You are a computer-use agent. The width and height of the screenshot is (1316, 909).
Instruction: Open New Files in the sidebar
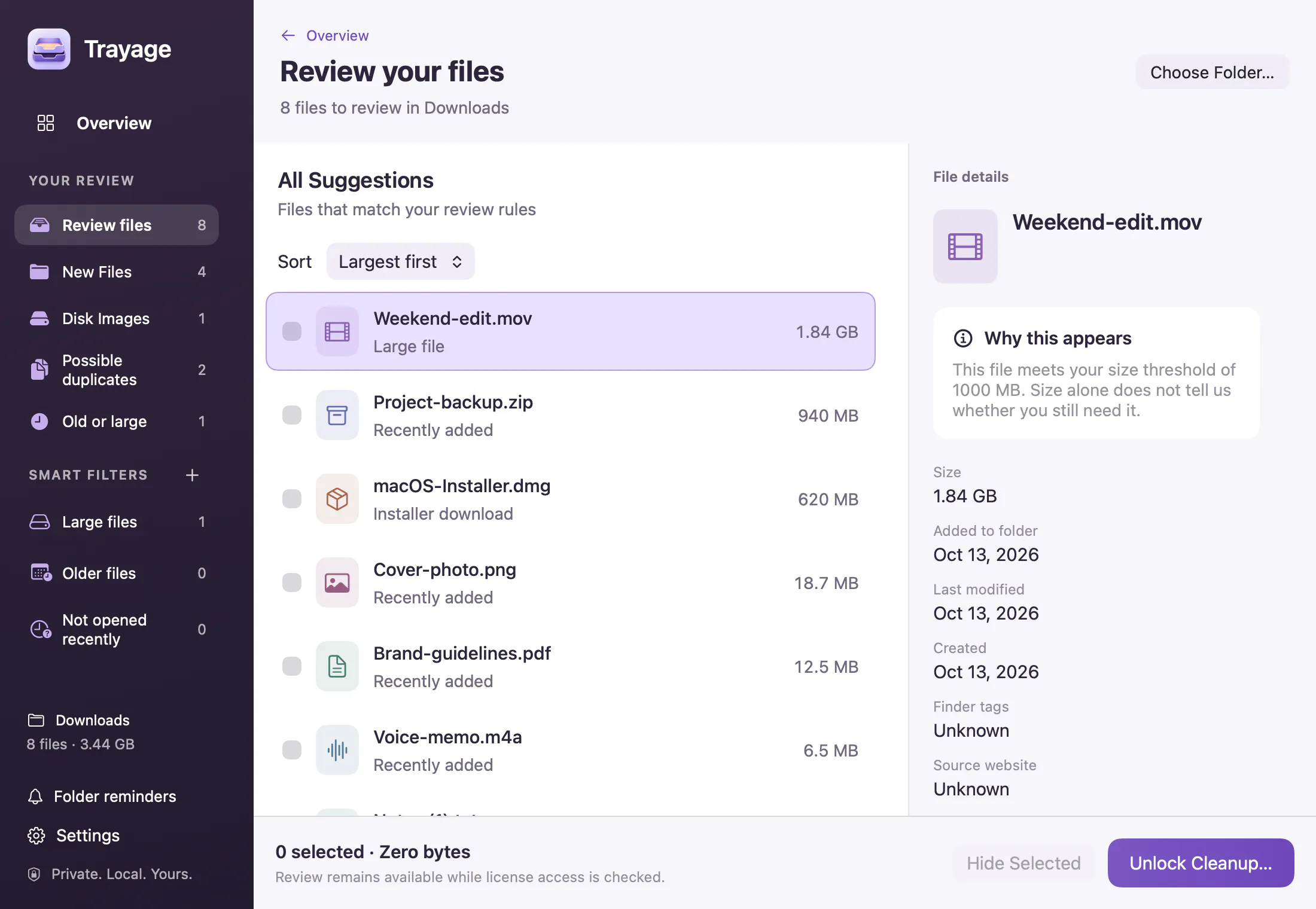coord(117,272)
